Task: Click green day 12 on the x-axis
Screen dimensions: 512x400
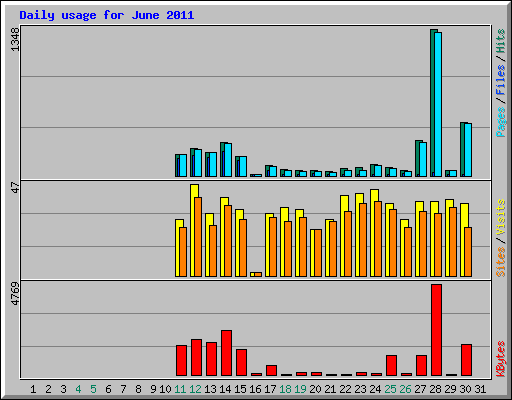Action: [195, 389]
